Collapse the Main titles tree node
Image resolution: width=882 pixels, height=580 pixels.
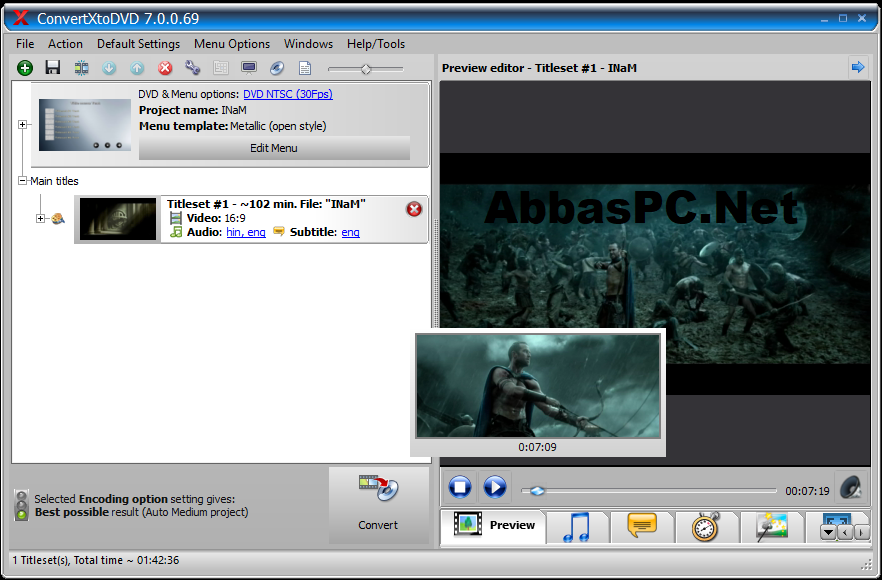pos(22,181)
